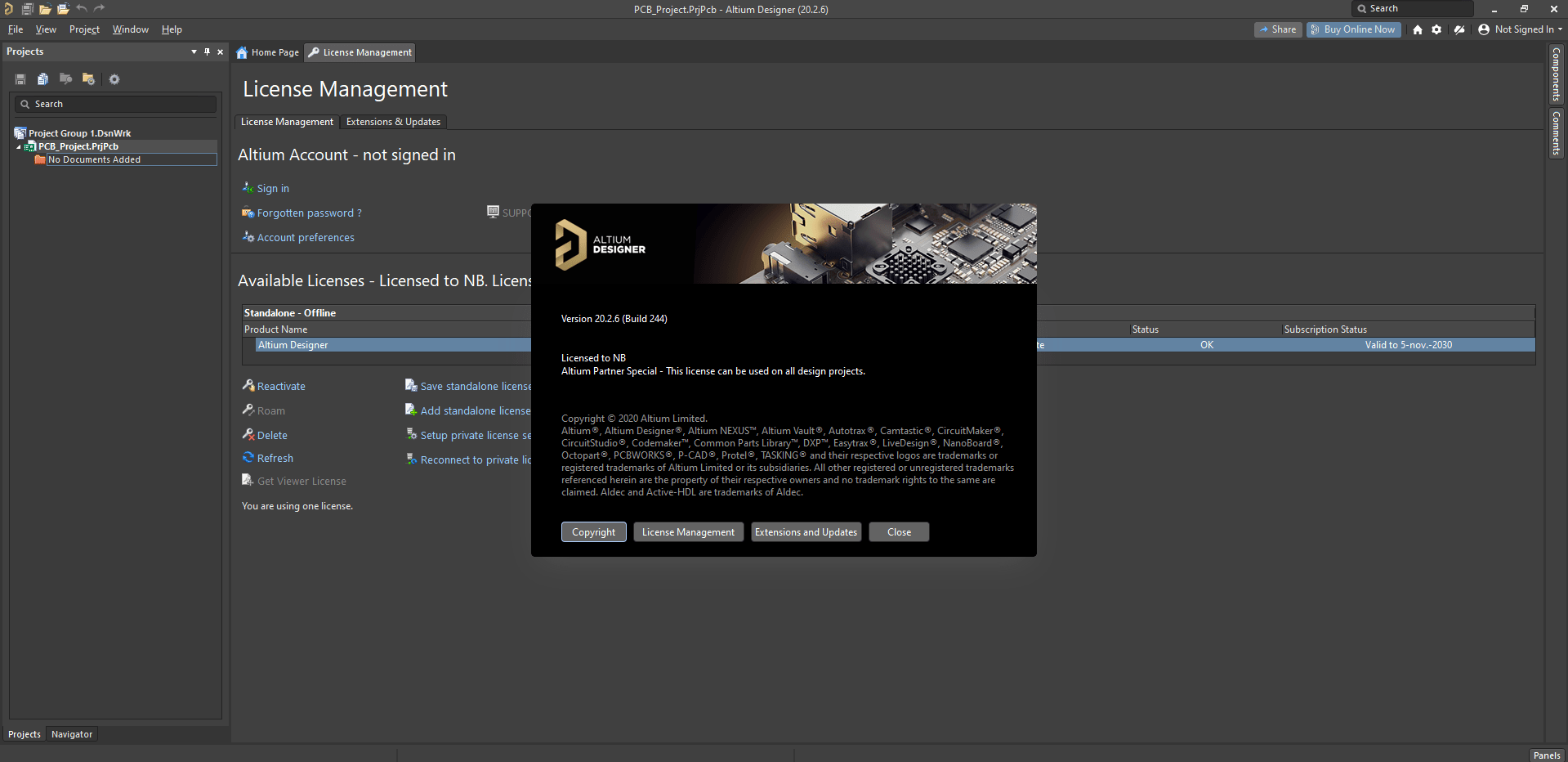
Task: Click the Buy Online Now button
Action: coord(1354,29)
